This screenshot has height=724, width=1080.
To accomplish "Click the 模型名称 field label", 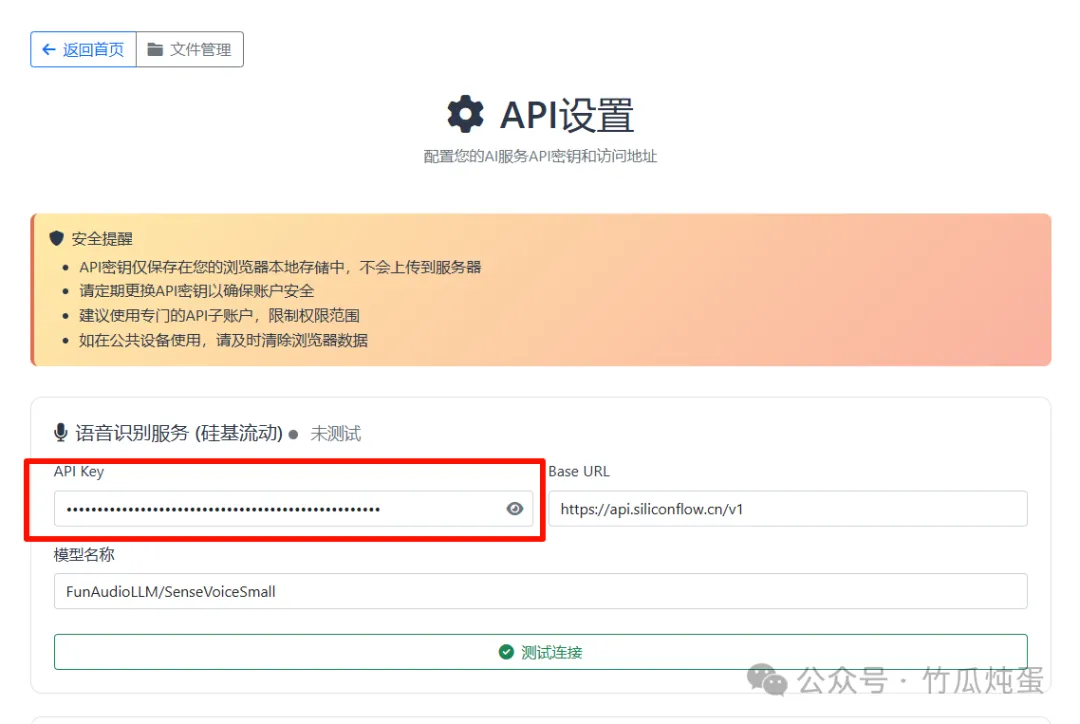I will pos(84,555).
